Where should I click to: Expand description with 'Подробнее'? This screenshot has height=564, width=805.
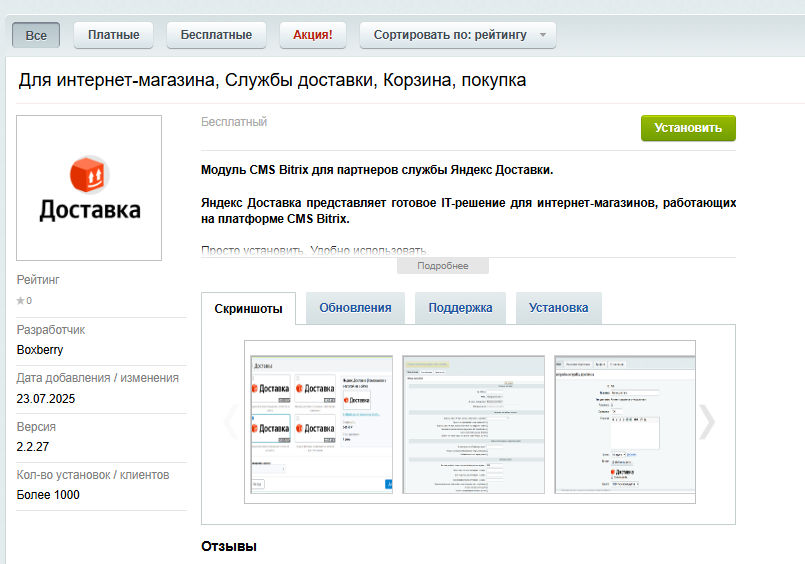click(x=443, y=266)
